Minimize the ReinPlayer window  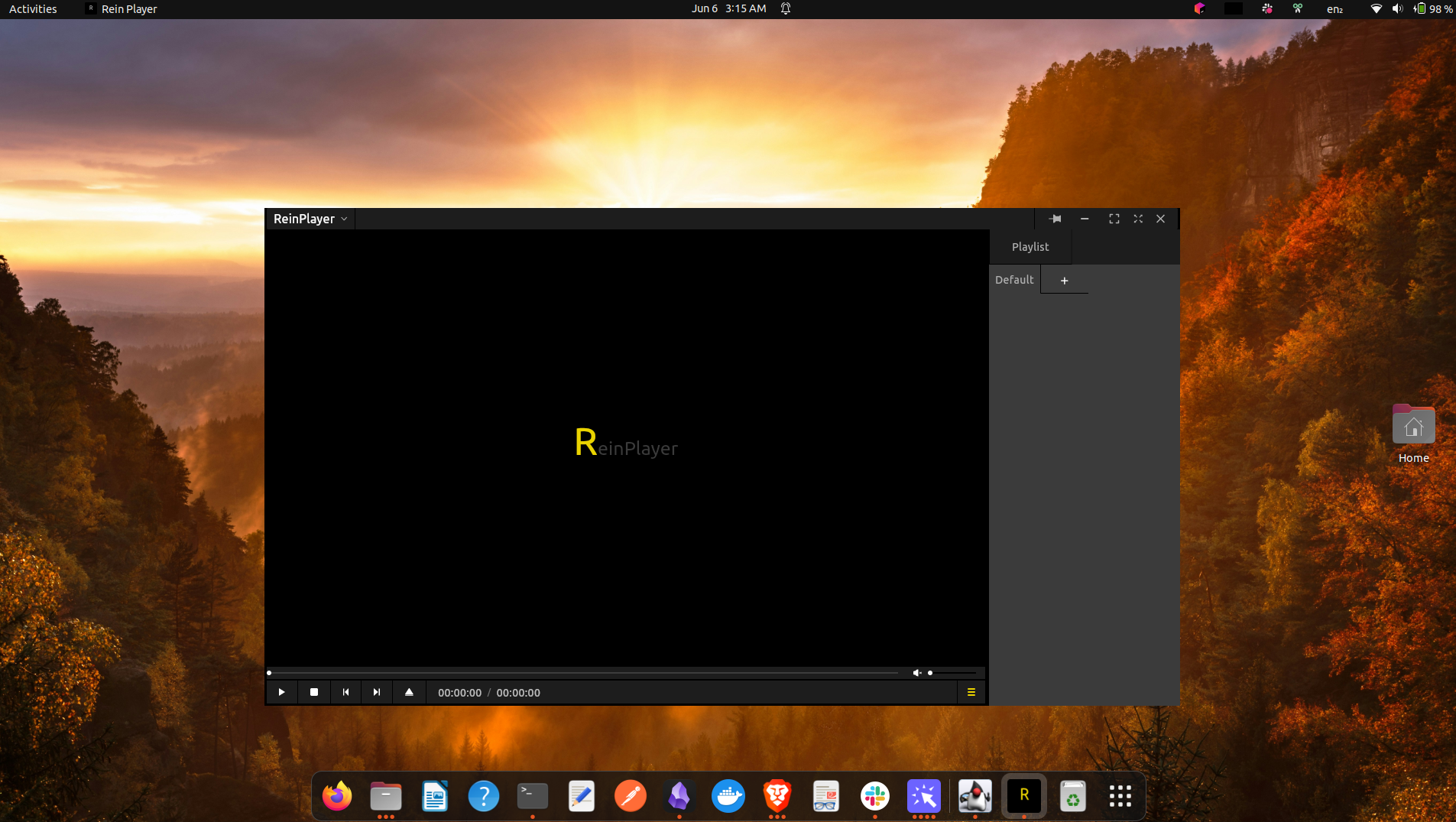[1085, 219]
